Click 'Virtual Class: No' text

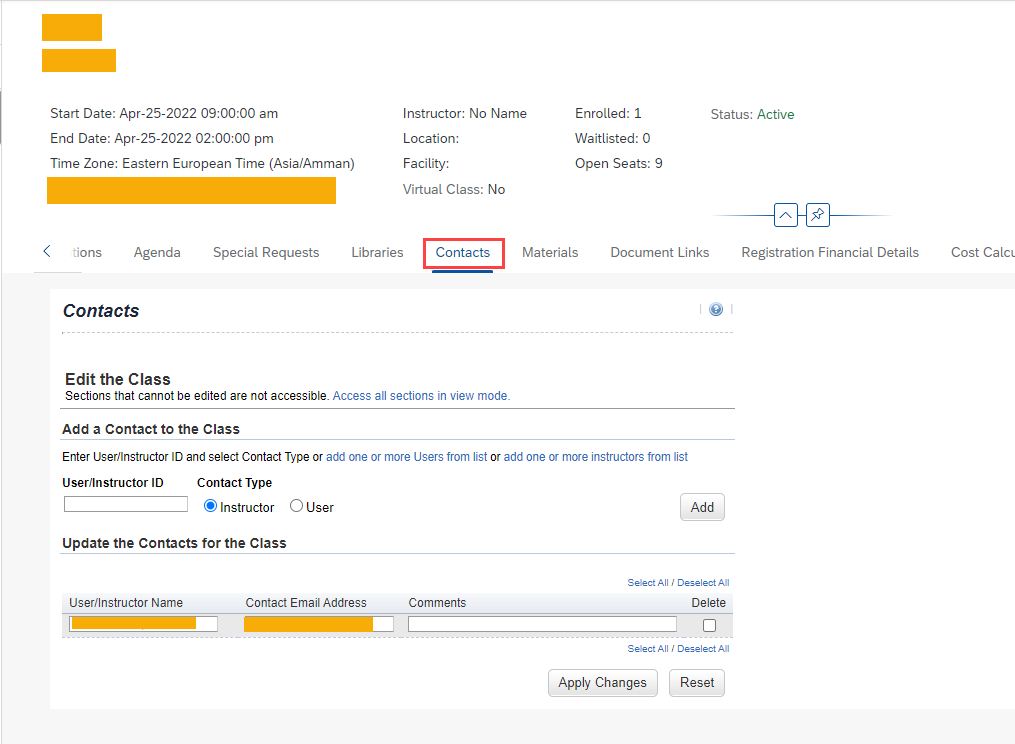(454, 189)
